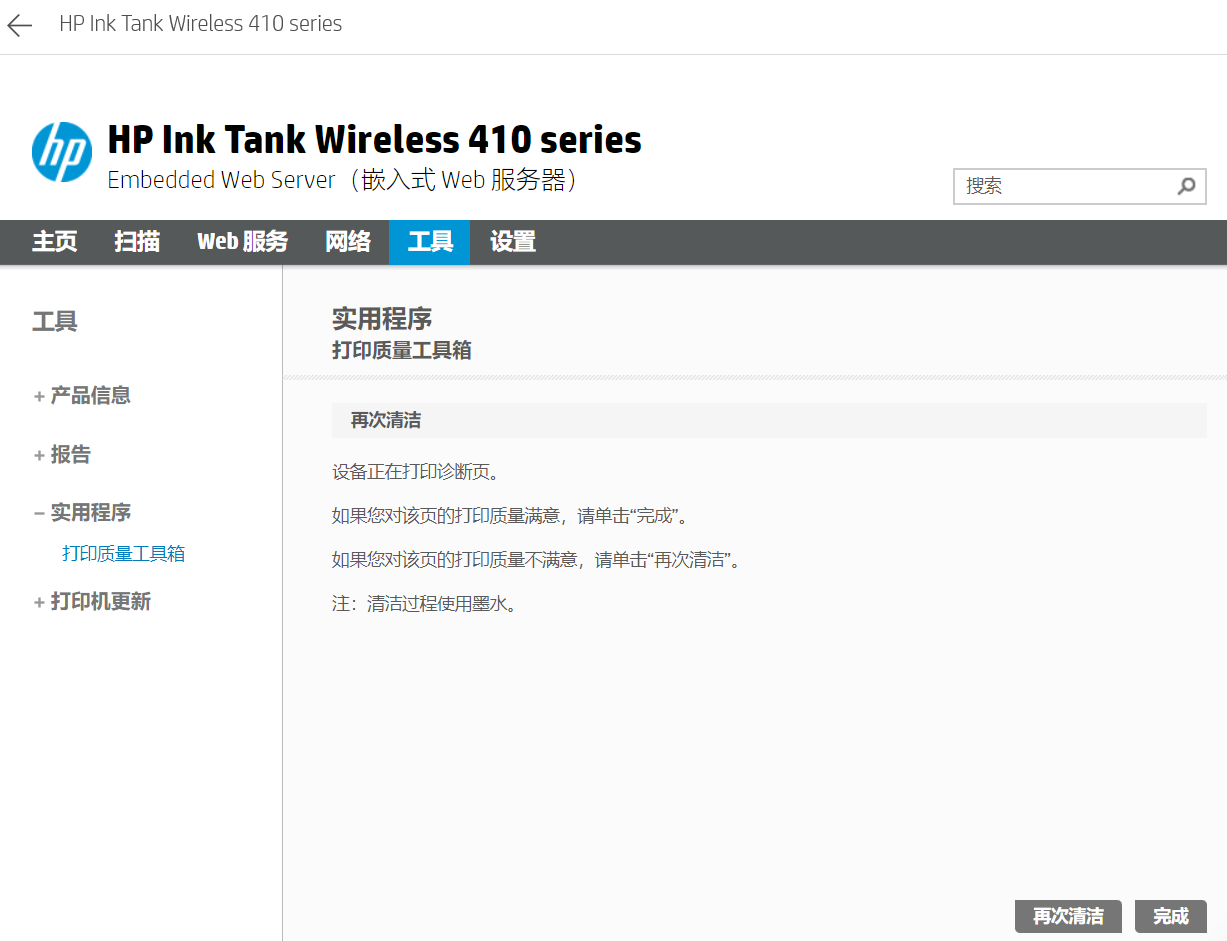Open the 设置 tab
Image resolution: width=1227 pixels, height=941 pixels.
(x=512, y=242)
